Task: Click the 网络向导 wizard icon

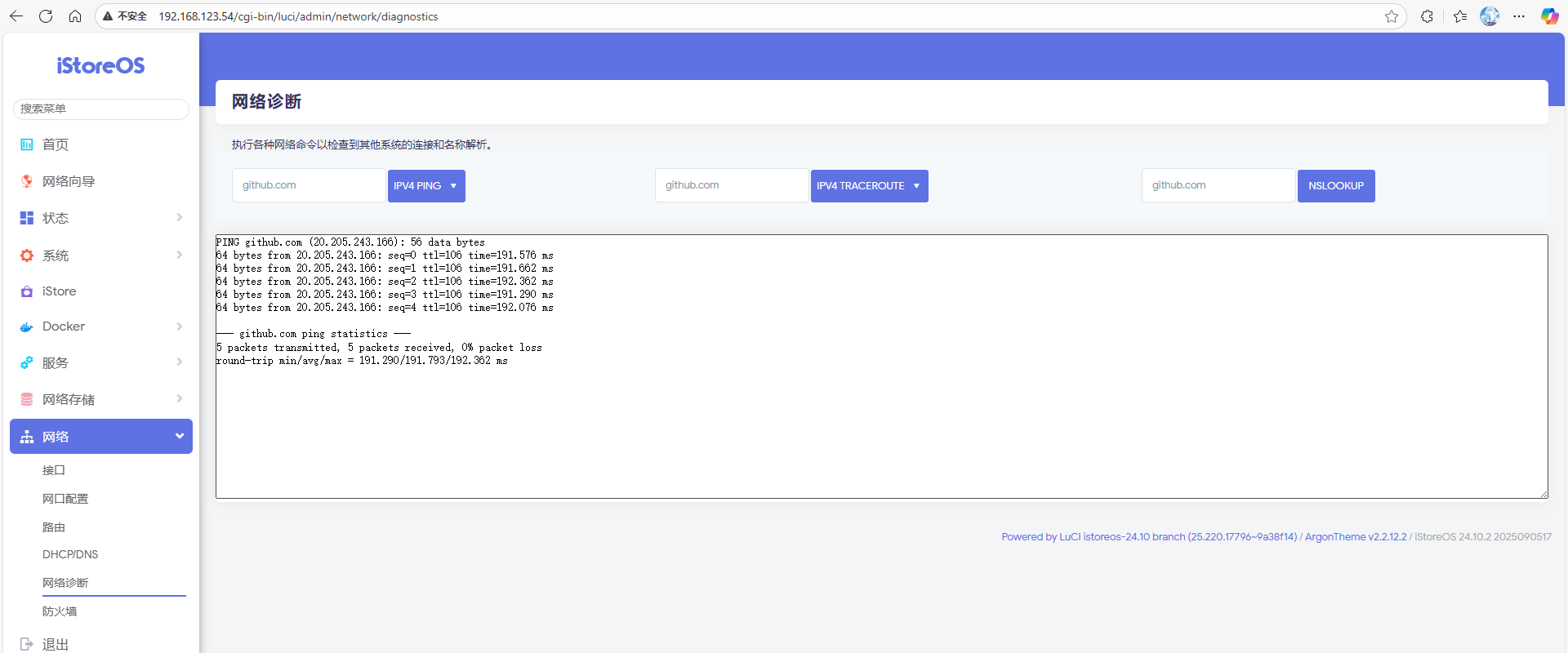Action: [27, 181]
